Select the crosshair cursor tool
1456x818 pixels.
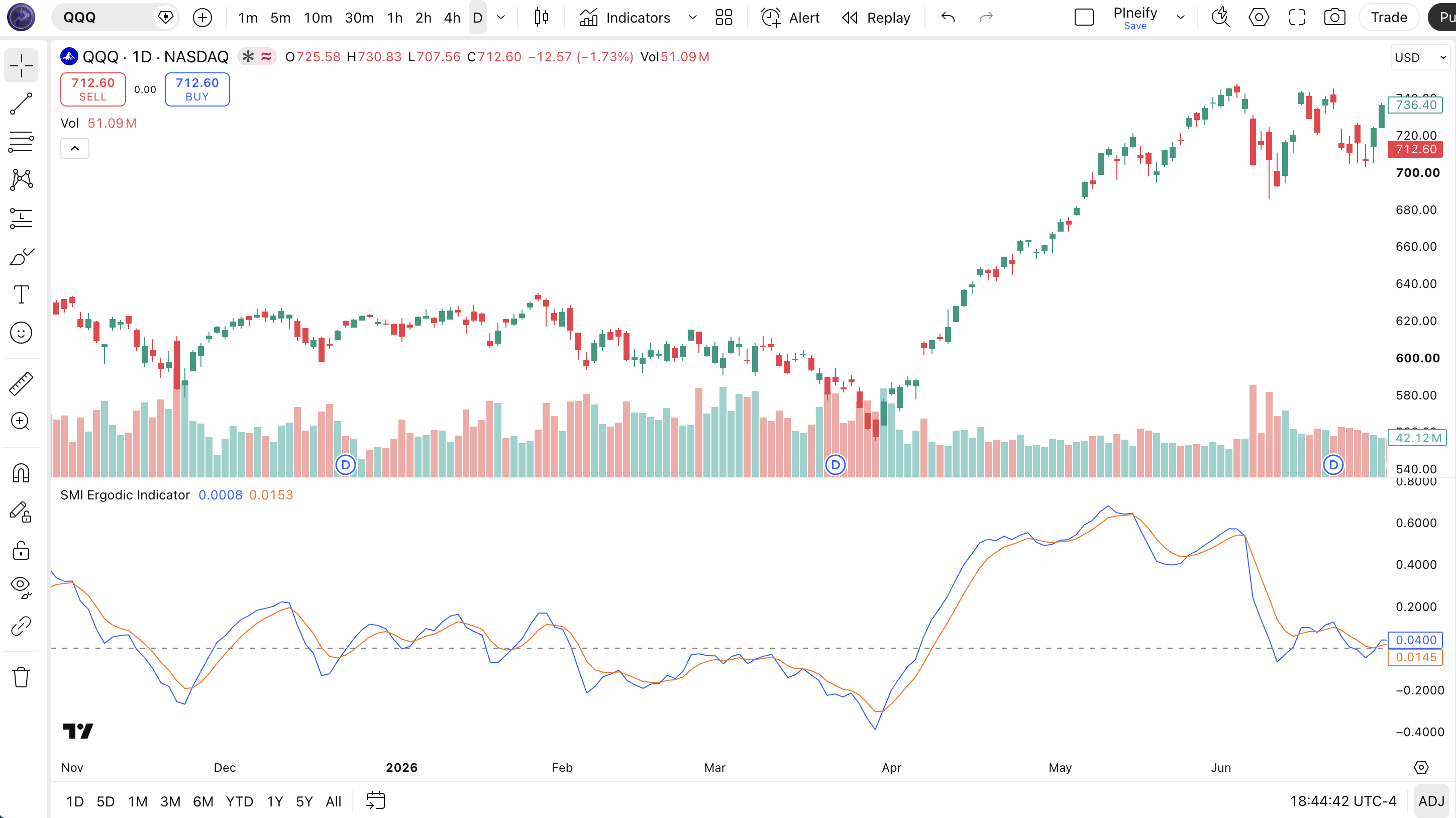click(21, 66)
